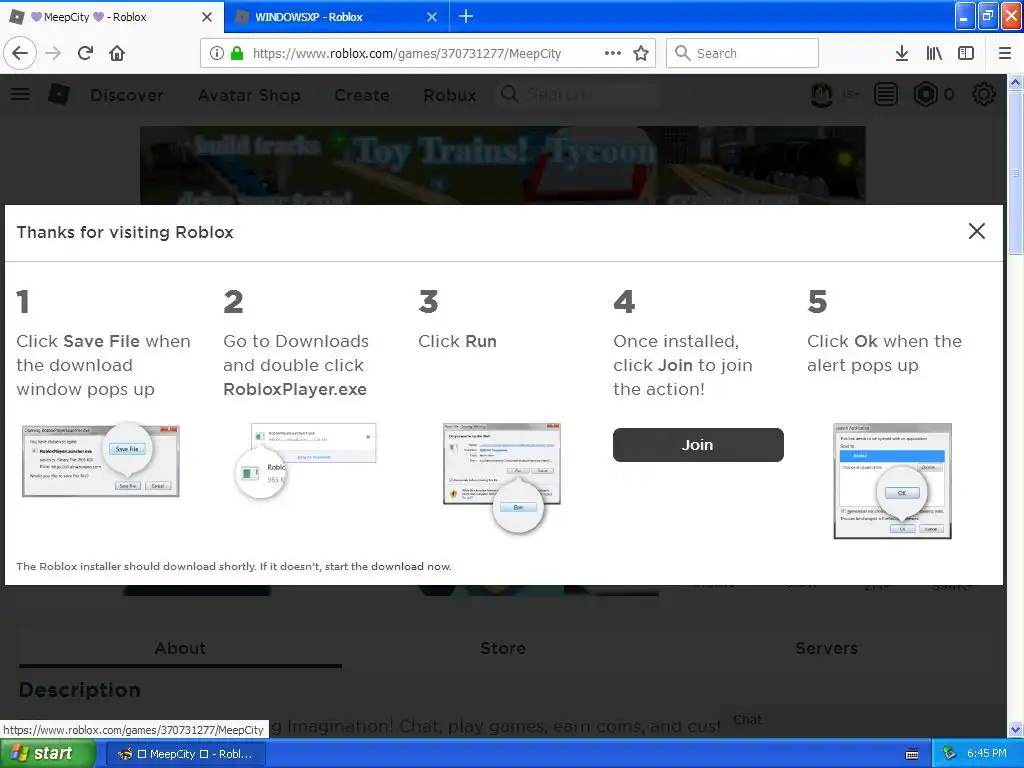Open page actions three-dot menu
The height and width of the screenshot is (768, 1024).
613,53
